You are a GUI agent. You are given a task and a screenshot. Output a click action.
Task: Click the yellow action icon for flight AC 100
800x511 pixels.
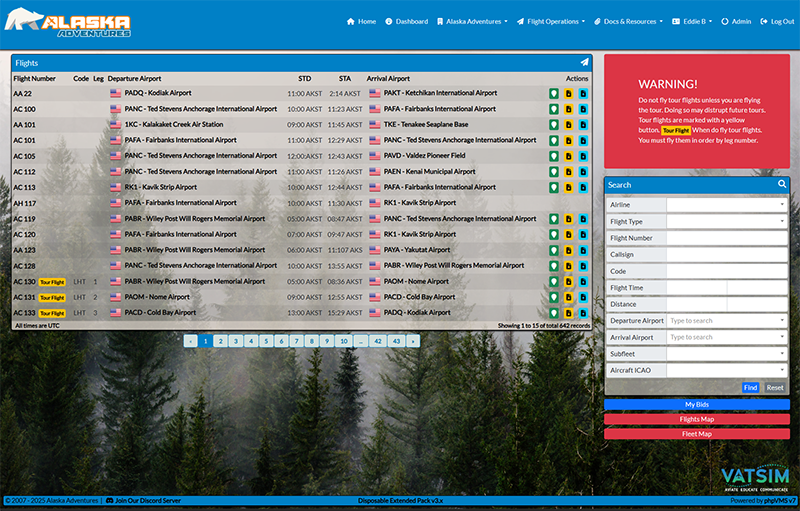pyautogui.click(x=568, y=109)
